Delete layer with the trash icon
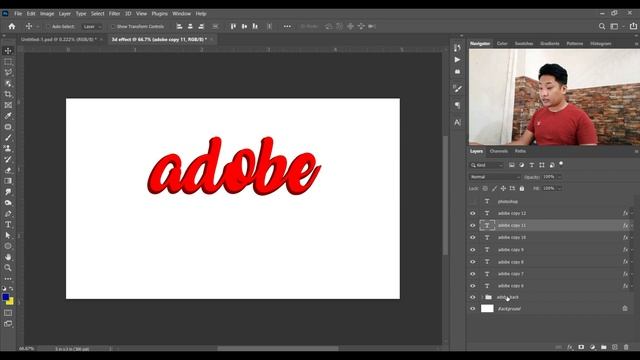 [x=626, y=347]
